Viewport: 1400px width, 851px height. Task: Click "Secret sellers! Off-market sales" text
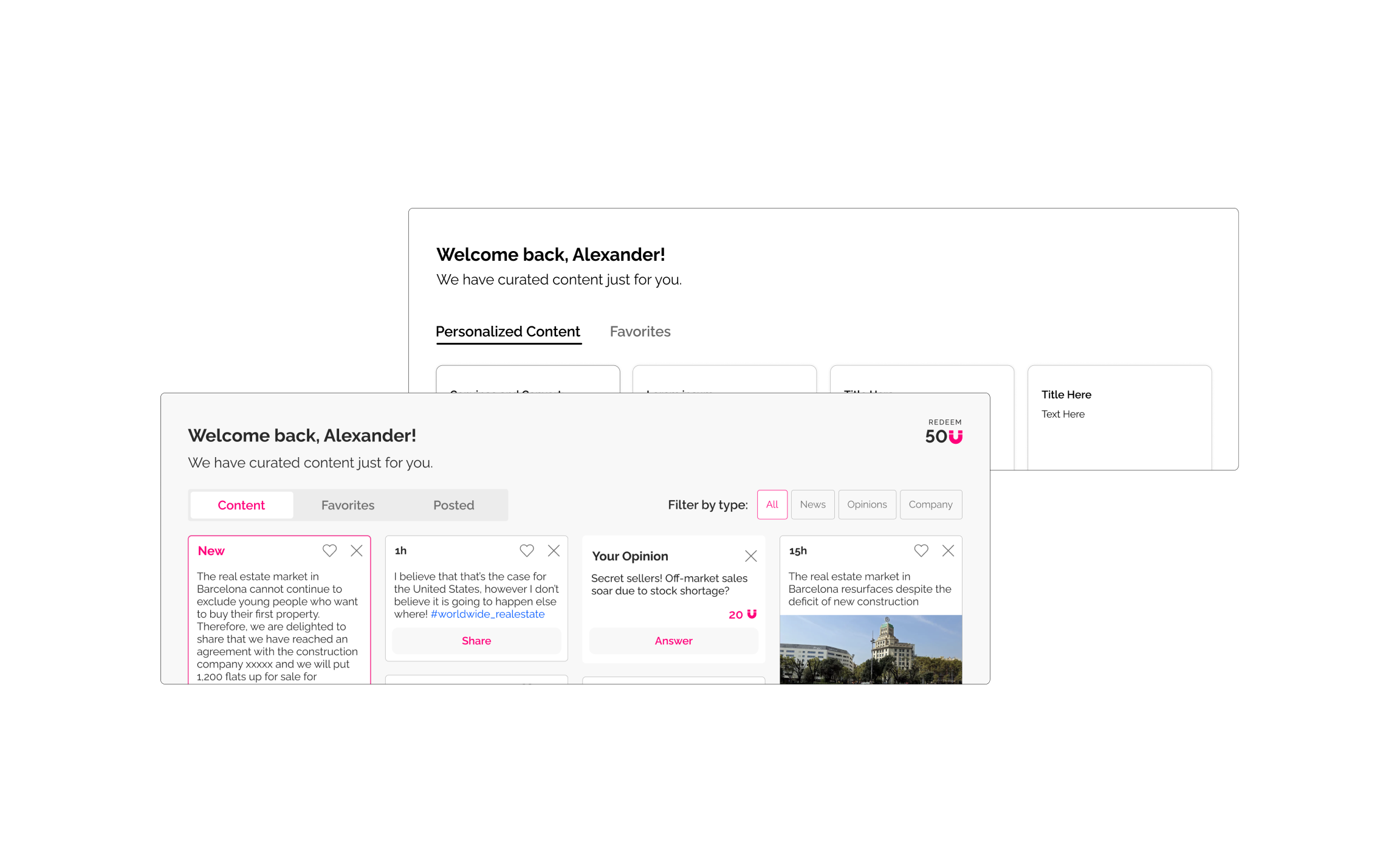tap(669, 578)
